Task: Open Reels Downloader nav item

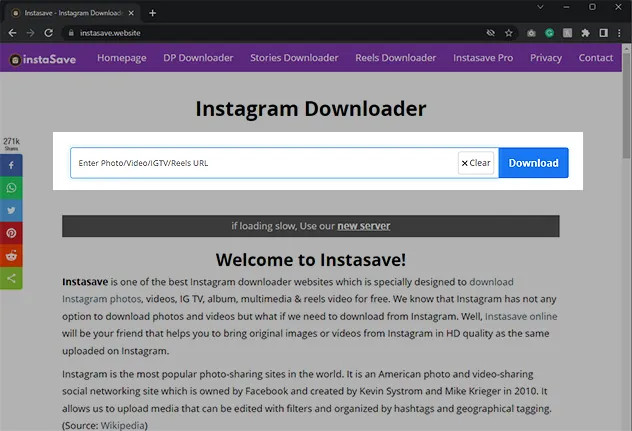Action: [x=396, y=58]
